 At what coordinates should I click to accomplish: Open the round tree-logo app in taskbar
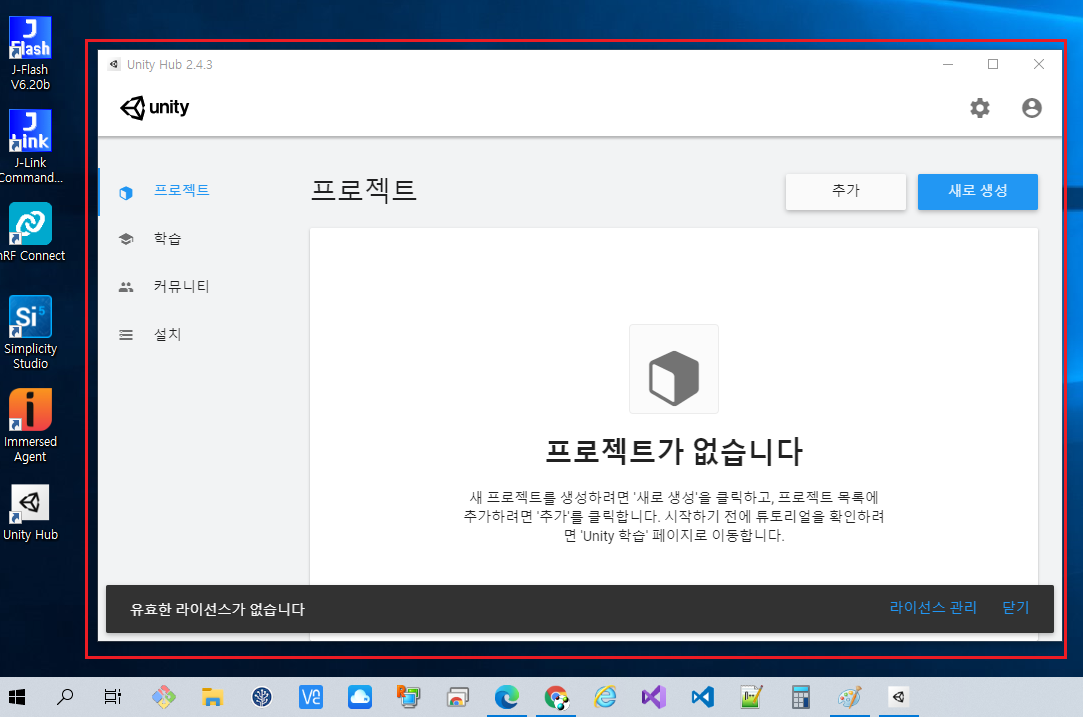point(262,697)
